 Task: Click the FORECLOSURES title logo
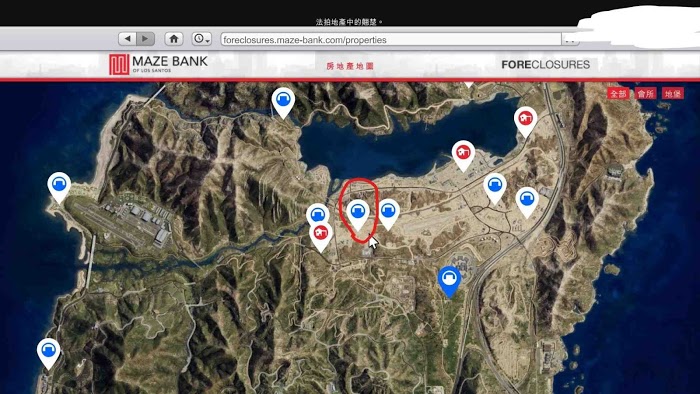point(546,65)
